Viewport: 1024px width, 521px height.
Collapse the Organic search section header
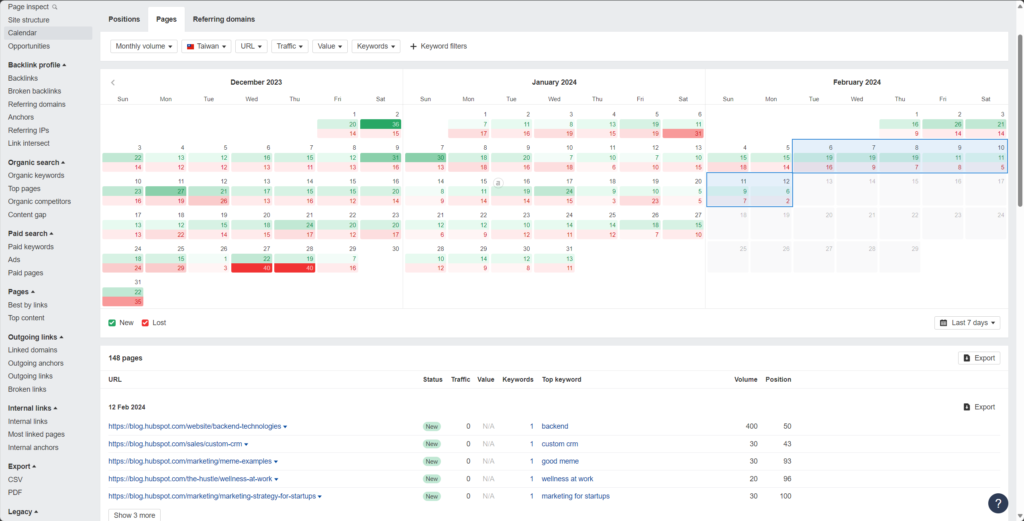[x=36, y=163]
